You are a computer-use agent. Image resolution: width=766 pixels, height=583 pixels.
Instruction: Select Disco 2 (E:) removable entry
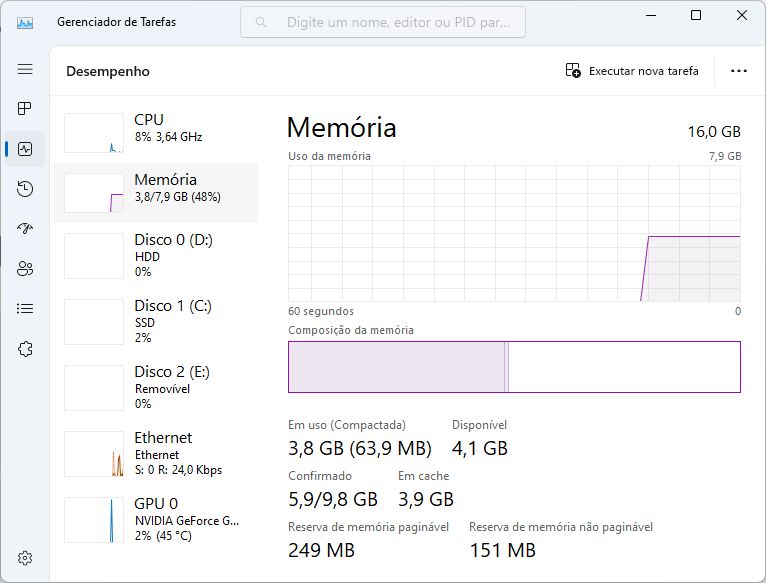point(156,388)
